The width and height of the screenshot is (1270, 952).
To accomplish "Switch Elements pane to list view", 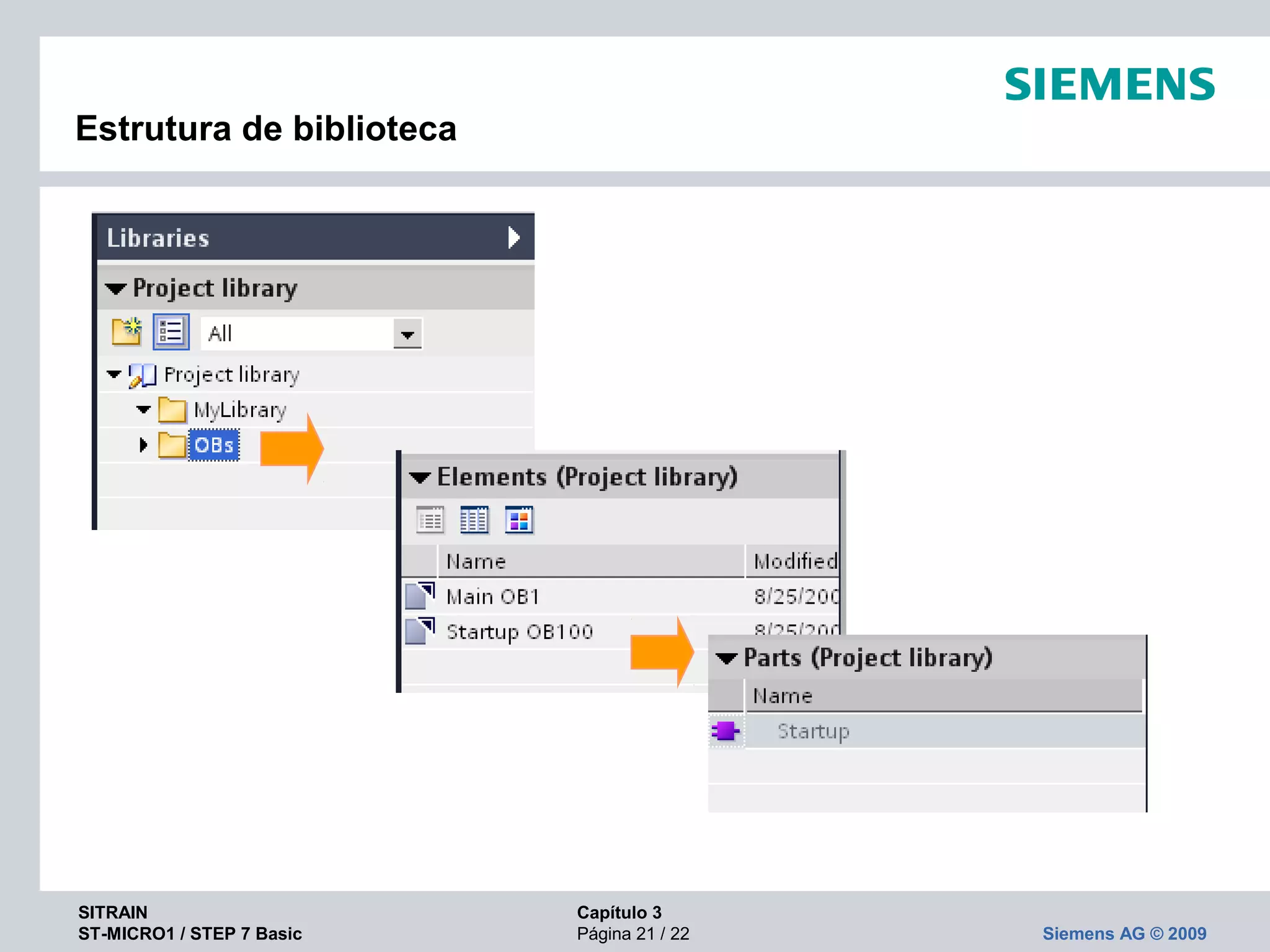I will click(x=430, y=520).
